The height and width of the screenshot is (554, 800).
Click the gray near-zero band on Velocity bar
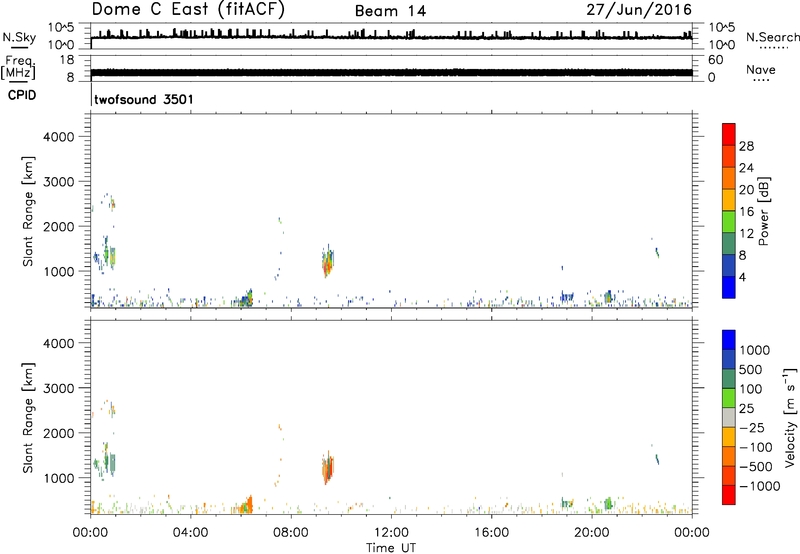pyautogui.click(x=729, y=417)
